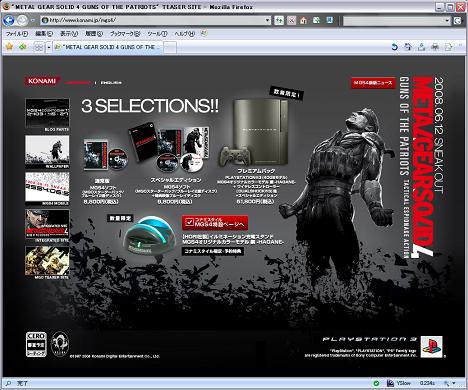Click the green arrow icon beside the star
Image resolution: width=468 pixels, height=390 pixels.
[23, 47]
